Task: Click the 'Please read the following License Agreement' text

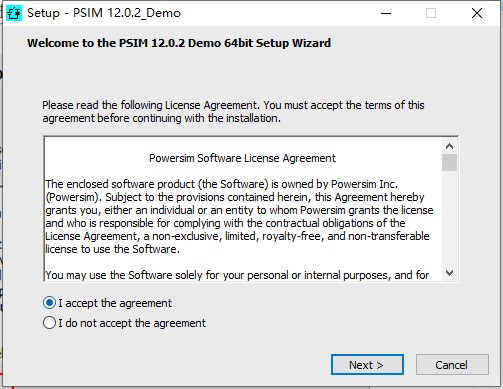Action: click(233, 111)
